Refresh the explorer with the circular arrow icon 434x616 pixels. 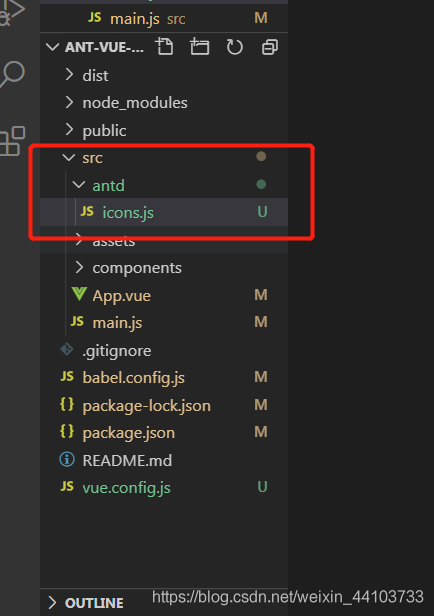click(234, 47)
